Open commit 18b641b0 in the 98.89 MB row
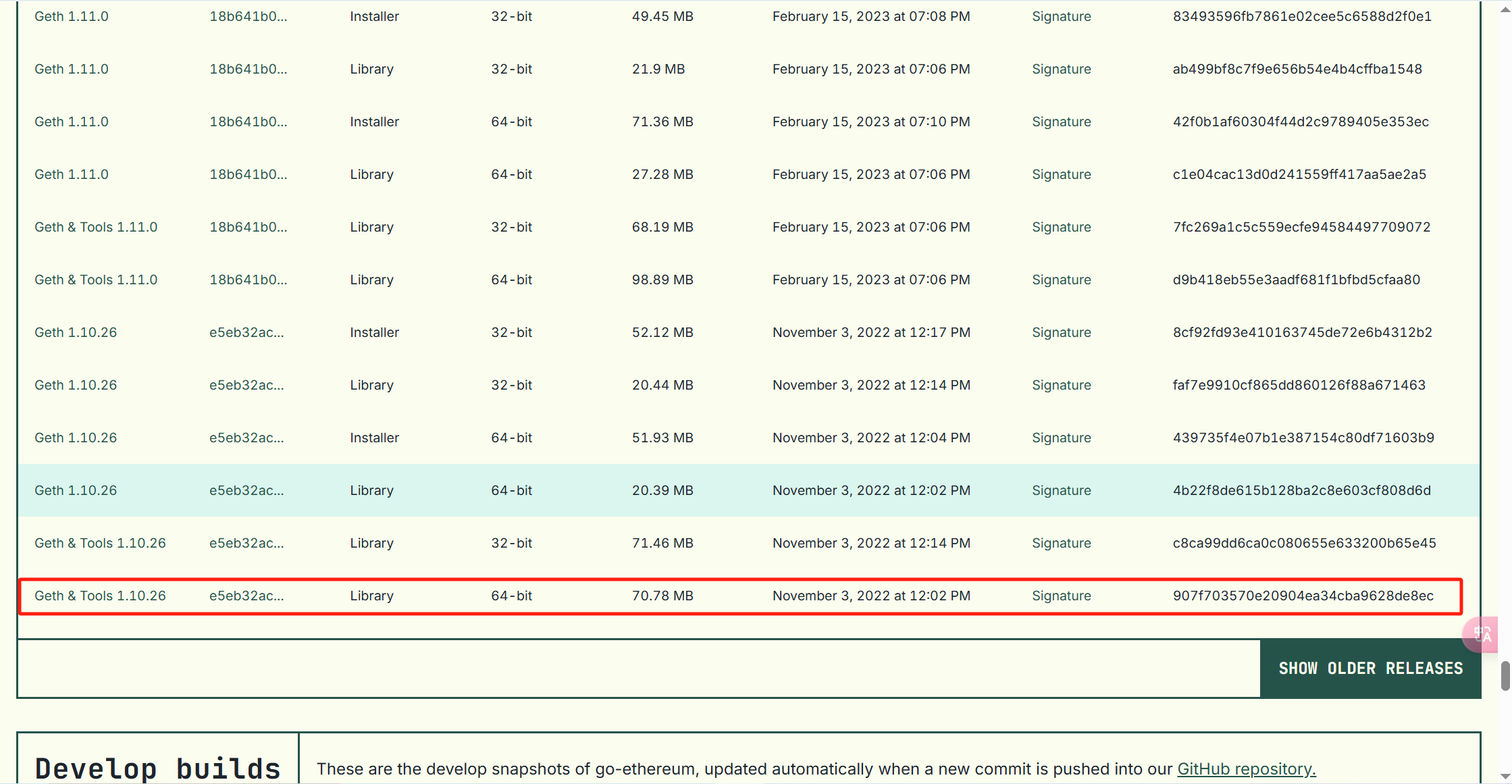The width and height of the screenshot is (1512, 784). point(248,280)
